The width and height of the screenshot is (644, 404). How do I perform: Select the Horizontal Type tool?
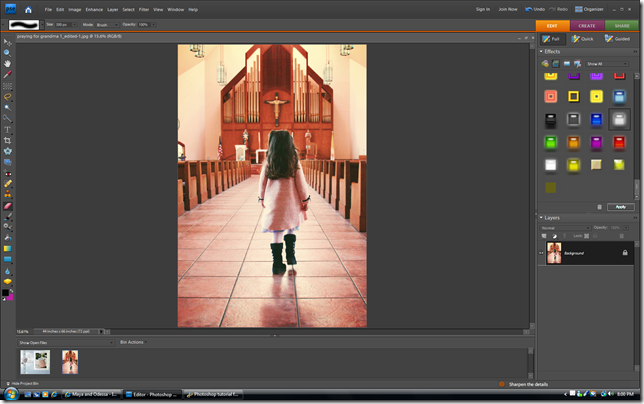click(x=7, y=130)
